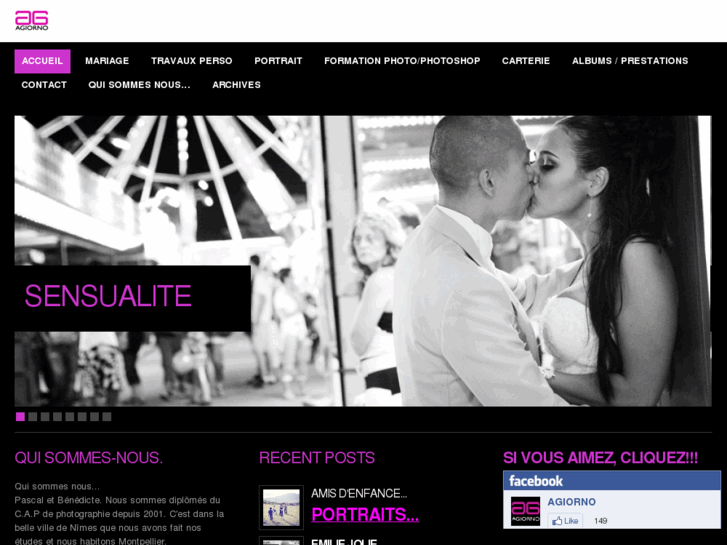
Task: Click the Si vous aimez, cliquez!!! heading
Action: tap(600, 458)
